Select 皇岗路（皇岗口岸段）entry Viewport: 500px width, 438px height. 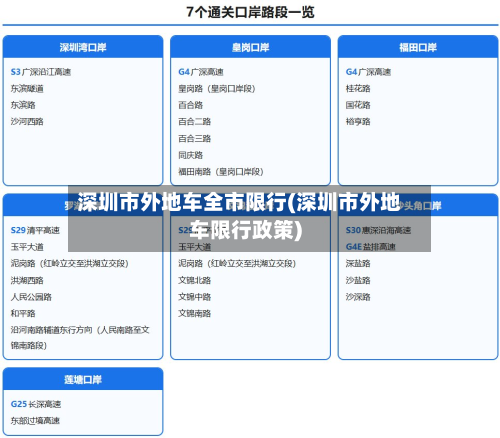point(217,88)
